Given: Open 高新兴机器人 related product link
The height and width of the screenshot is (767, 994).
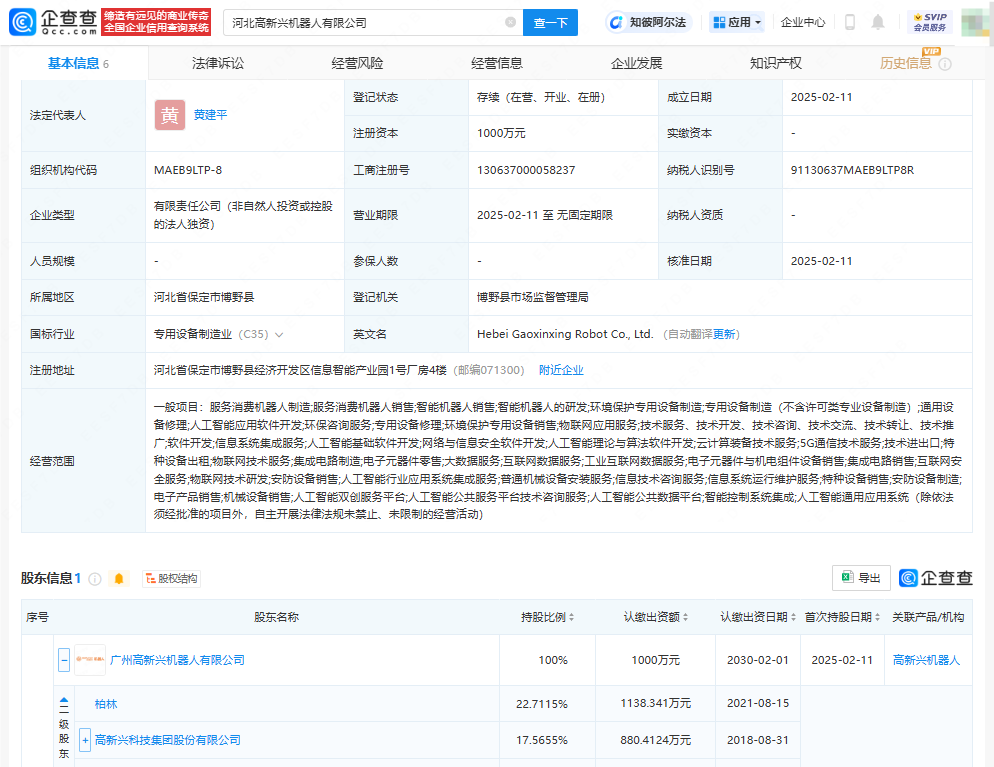Looking at the screenshot, I should (x=926, y=660).
